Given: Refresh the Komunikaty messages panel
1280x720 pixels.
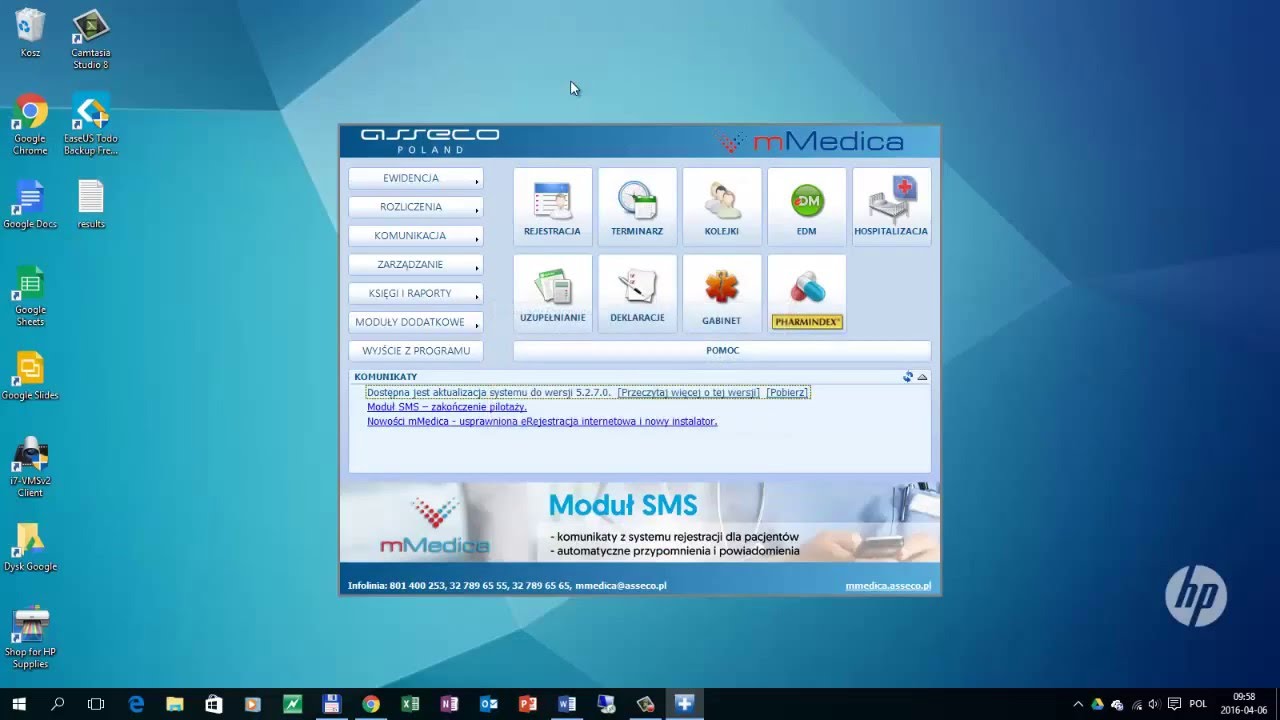Looking at the screenshot, I should (908, 377).
